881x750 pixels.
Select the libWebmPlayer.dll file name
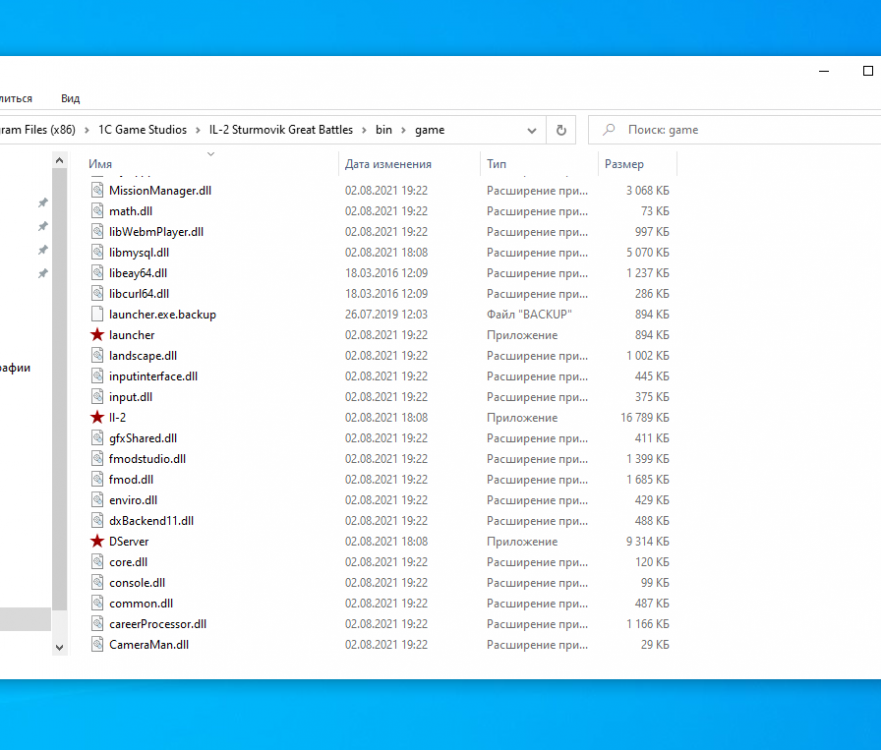click(x=156, y=232)
